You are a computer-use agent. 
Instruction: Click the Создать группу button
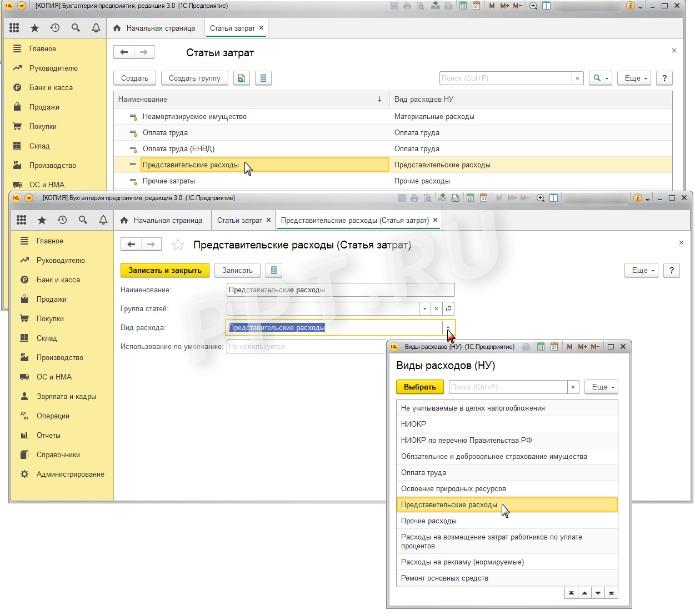point(194,78)
